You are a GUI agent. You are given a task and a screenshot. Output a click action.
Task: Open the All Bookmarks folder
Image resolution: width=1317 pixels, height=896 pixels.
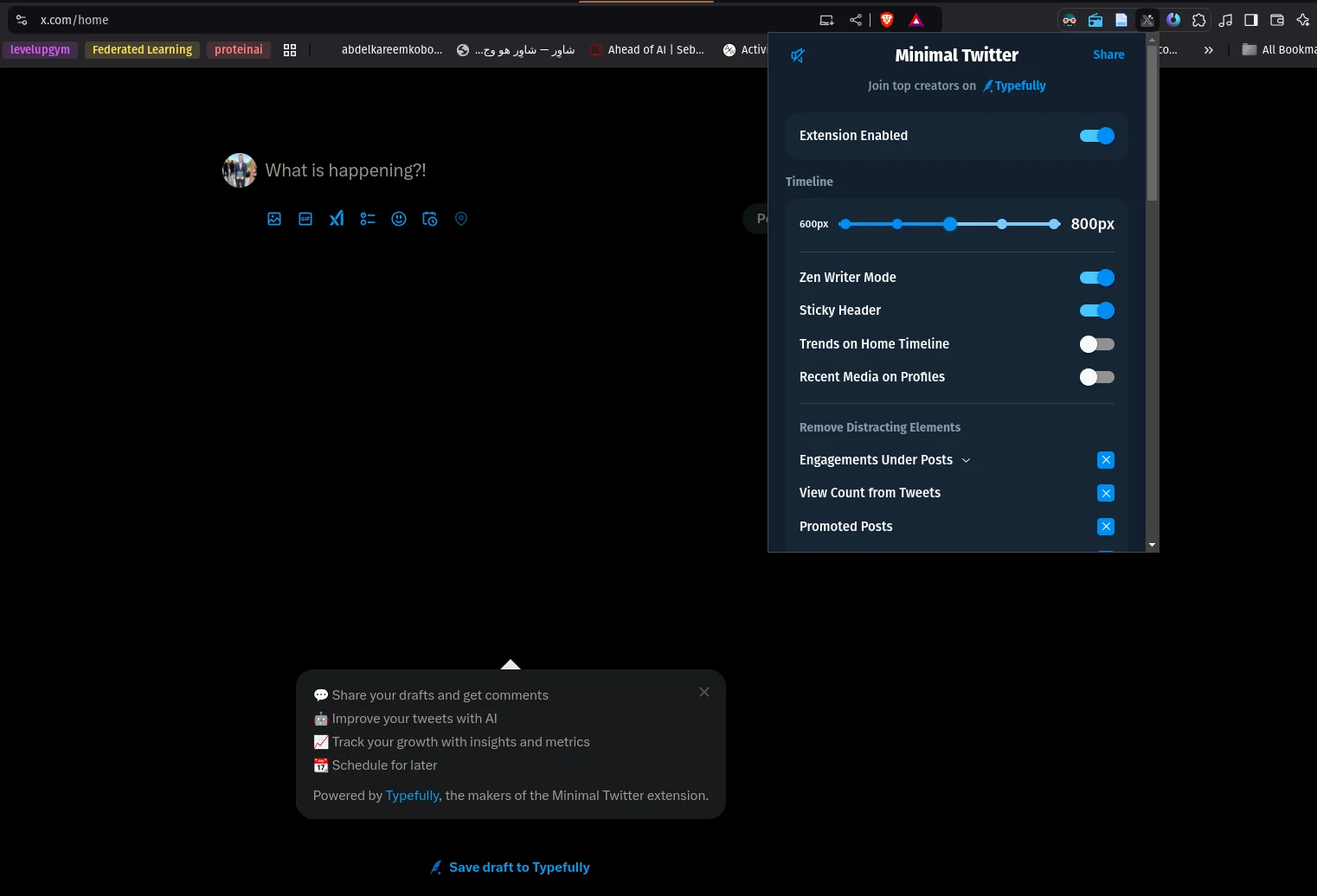click(x=1279, y=50)
